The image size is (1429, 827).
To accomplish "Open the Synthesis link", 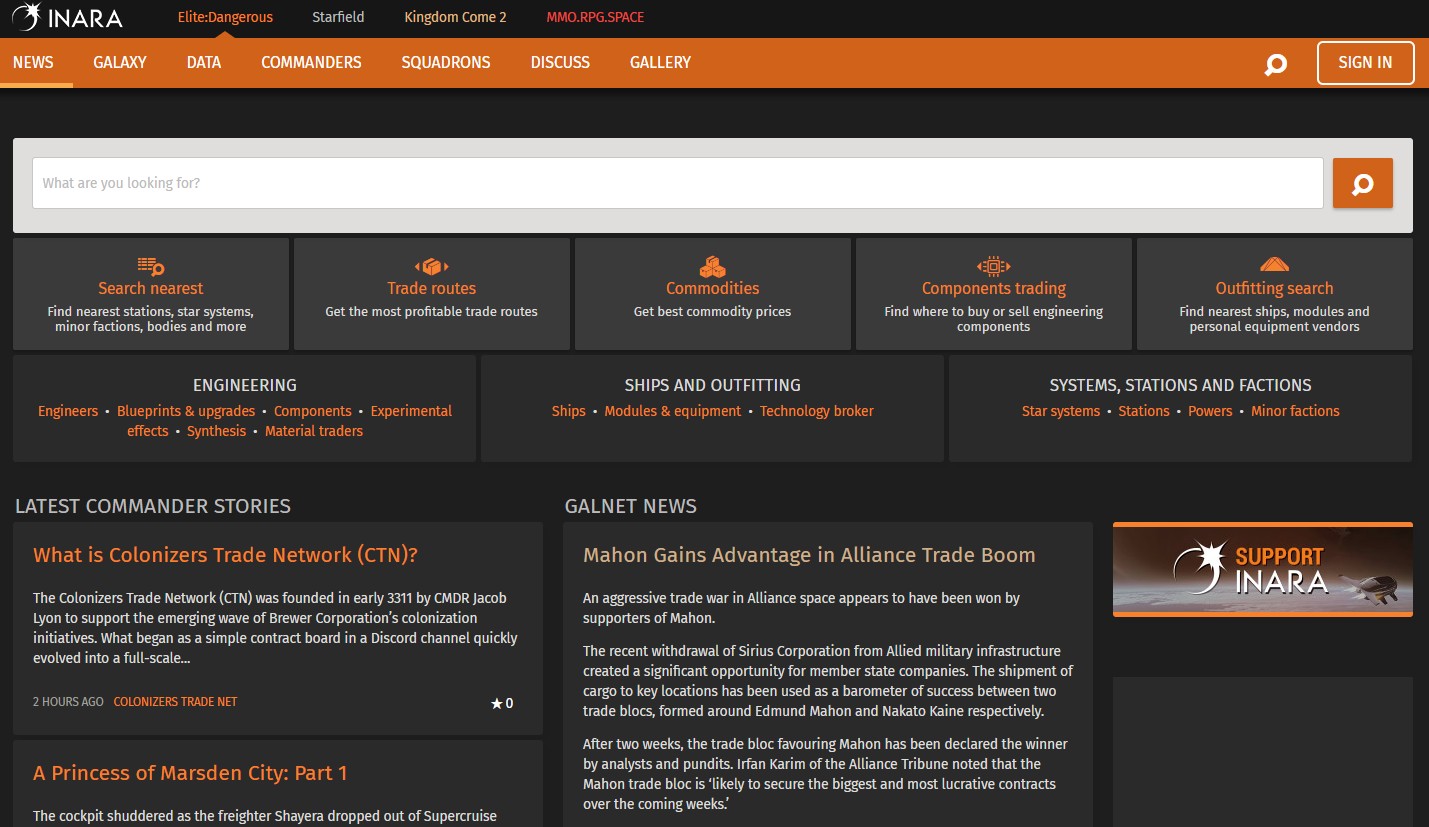I will pos(216,431).
